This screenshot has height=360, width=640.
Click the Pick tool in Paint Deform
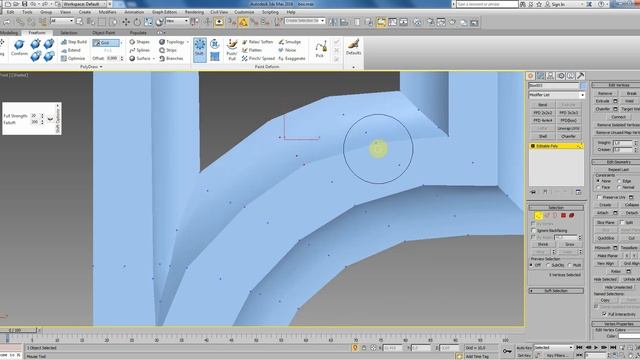(320, 49)
